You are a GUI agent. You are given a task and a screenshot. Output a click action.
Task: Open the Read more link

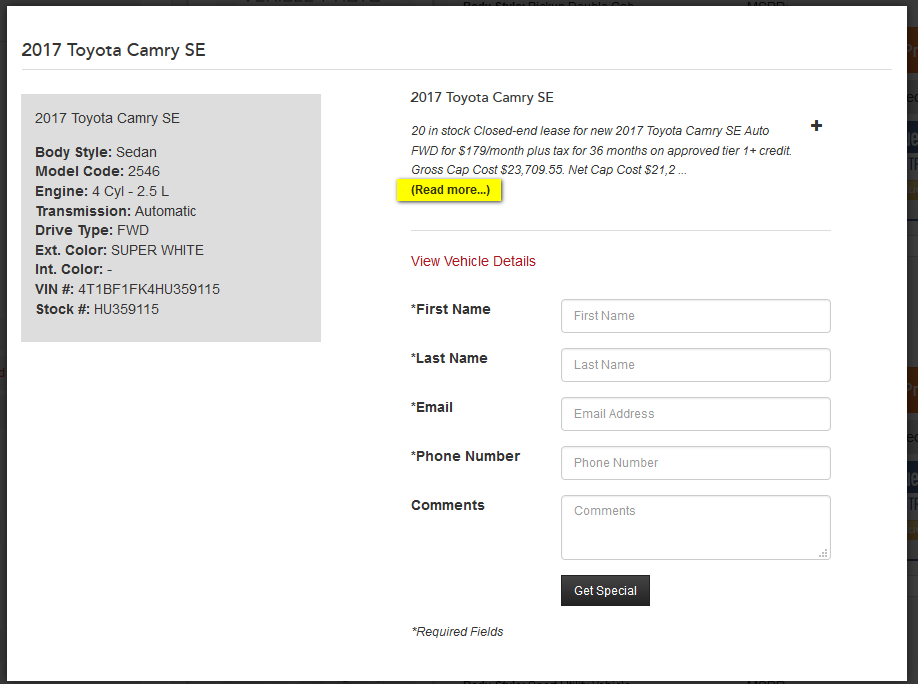tap(450, 190)
